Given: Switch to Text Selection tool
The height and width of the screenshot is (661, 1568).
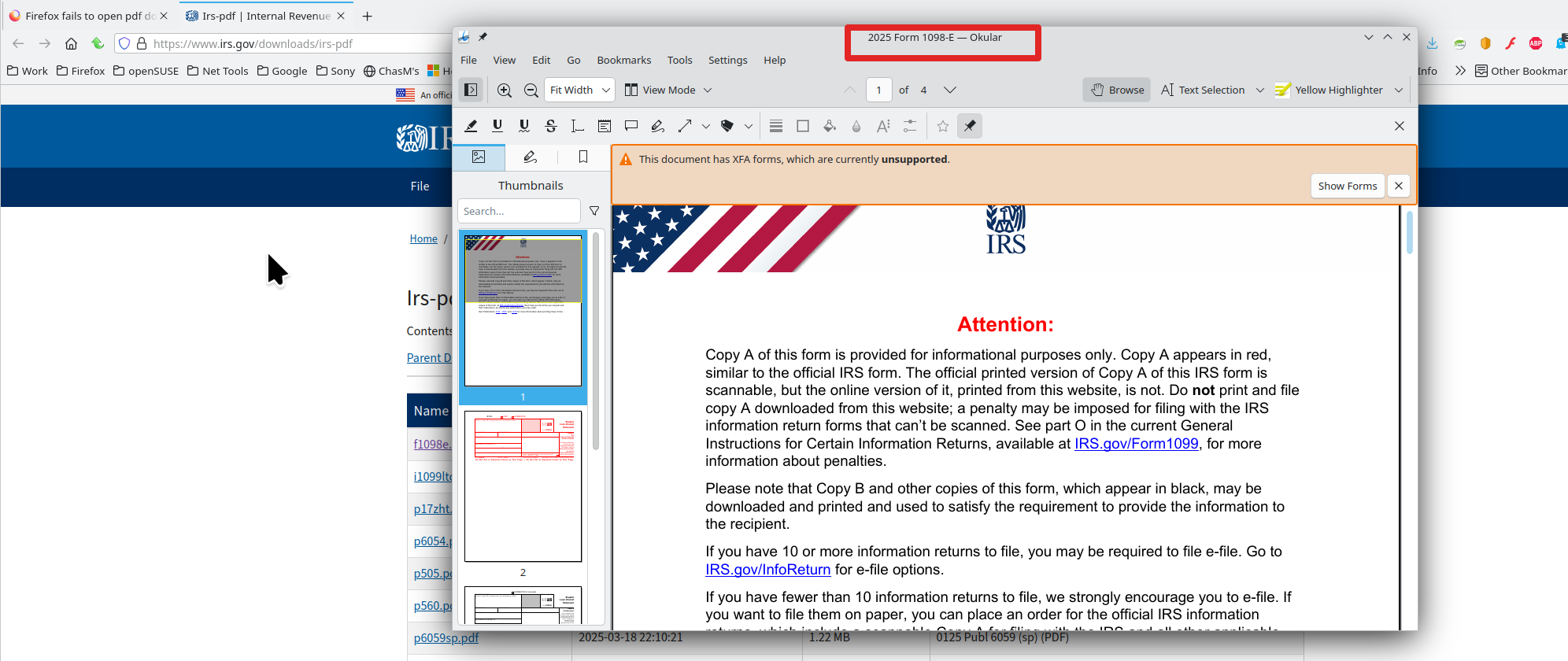Looking at the screenshot, I should click(1203, 90).
